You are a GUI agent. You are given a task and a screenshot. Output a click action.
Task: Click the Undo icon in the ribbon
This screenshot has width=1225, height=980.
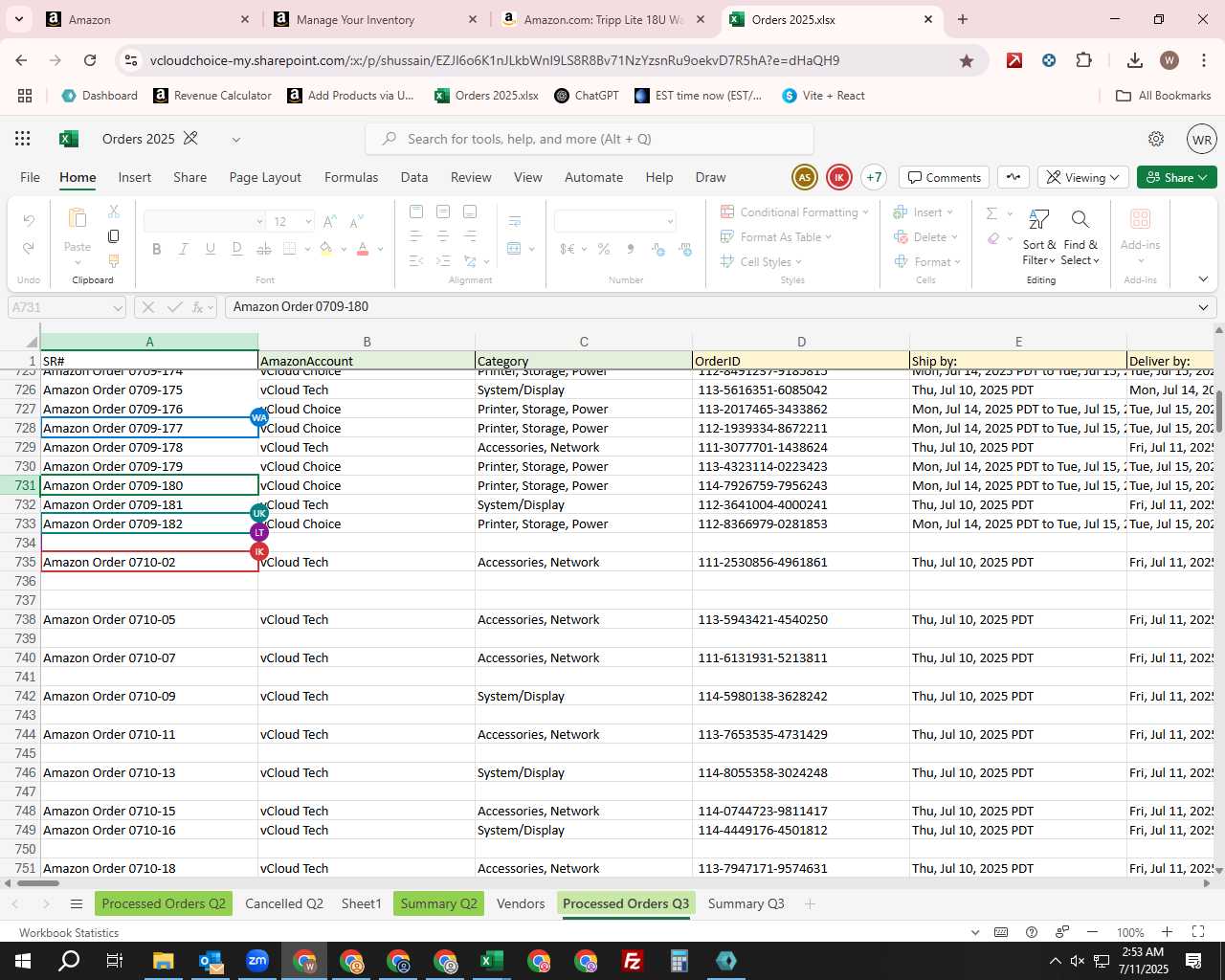pos(29,221)
